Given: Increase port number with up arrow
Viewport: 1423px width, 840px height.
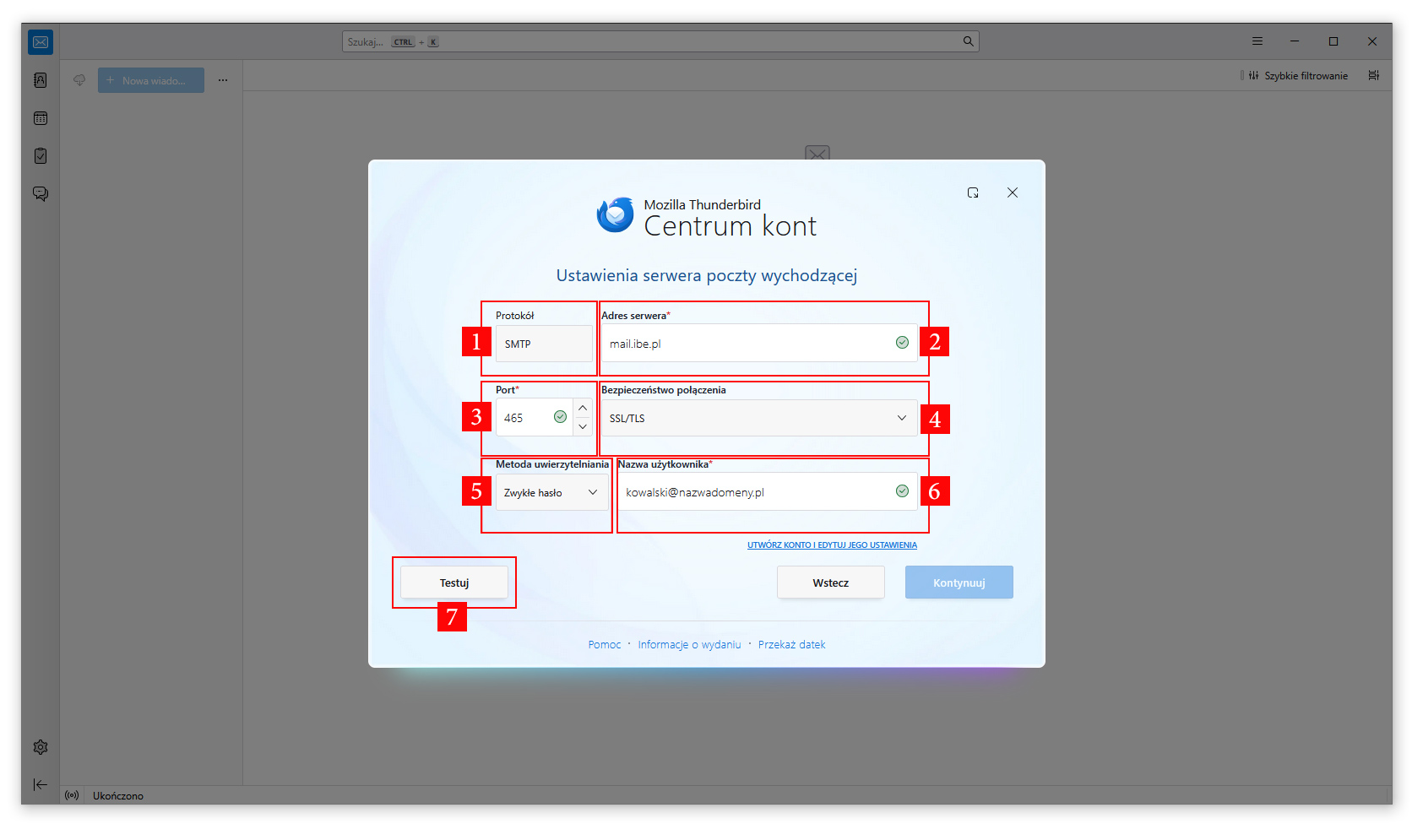Looking at the screenshot, I should point(583,409).
